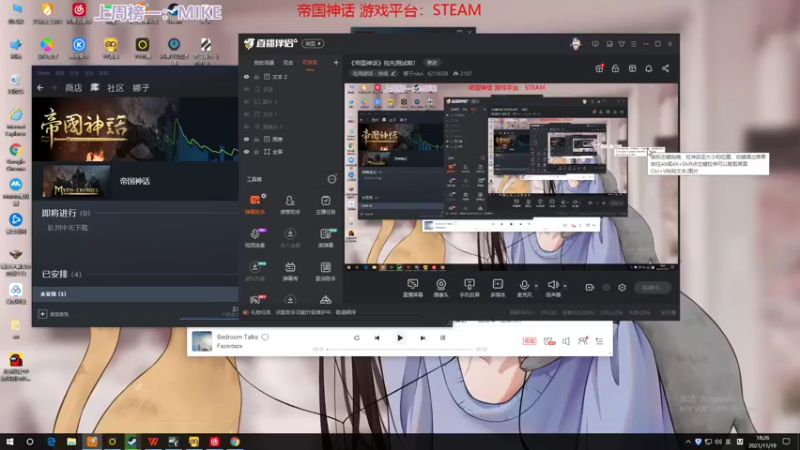Viewport: 800px width, 450px height.
Task: Click the 修改 button next to stream title
Action: point(432,63)
